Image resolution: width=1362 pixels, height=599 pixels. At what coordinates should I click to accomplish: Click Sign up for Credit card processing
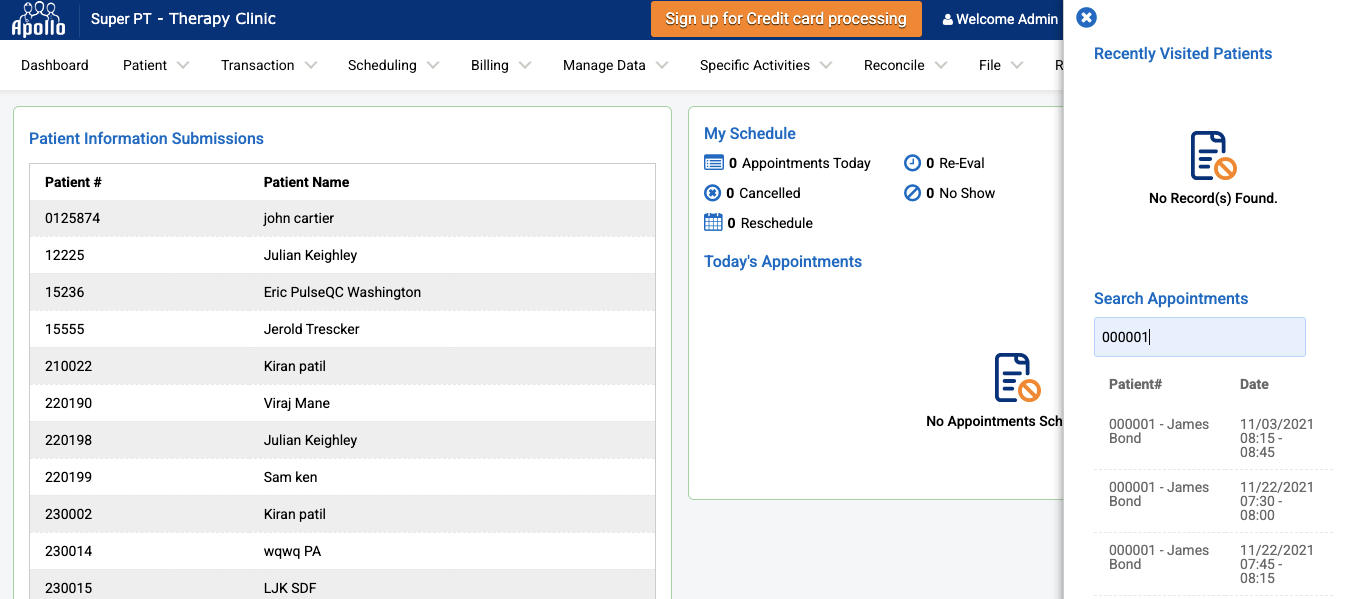786,19
